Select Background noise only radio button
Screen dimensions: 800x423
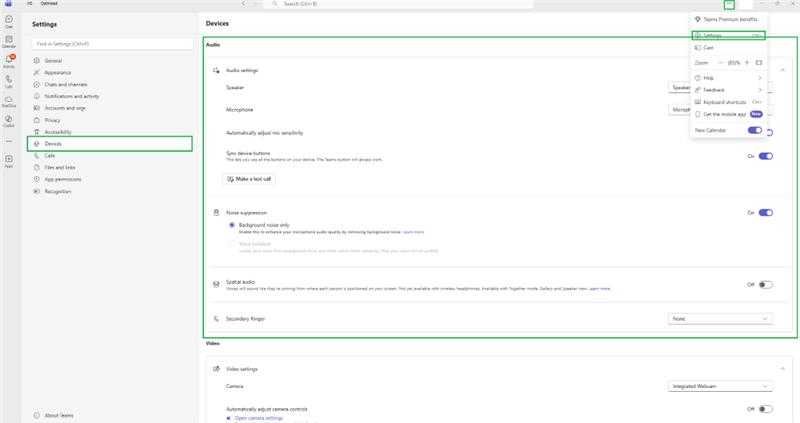[232, 225]
